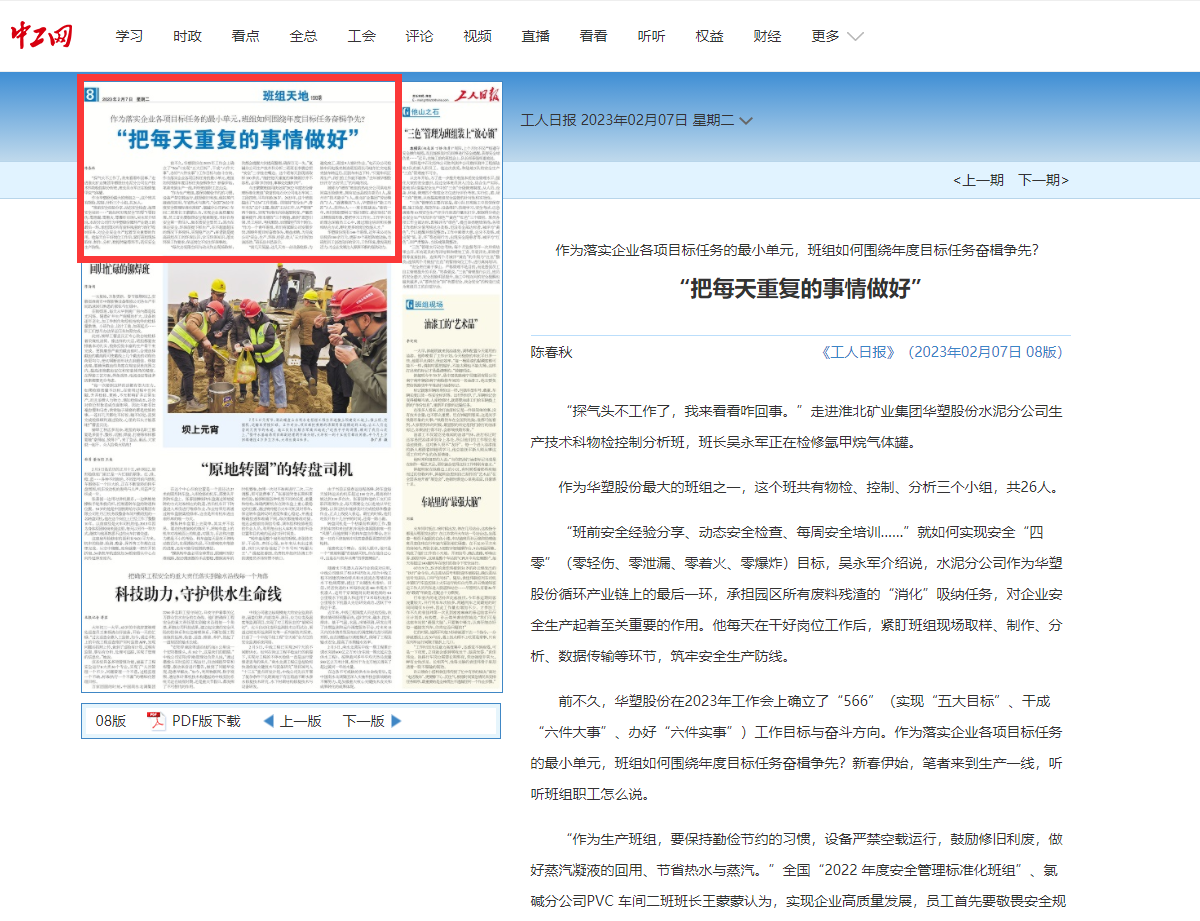Download the page via PDF版下载
The image size is (1200, 921).
point(206,721)
